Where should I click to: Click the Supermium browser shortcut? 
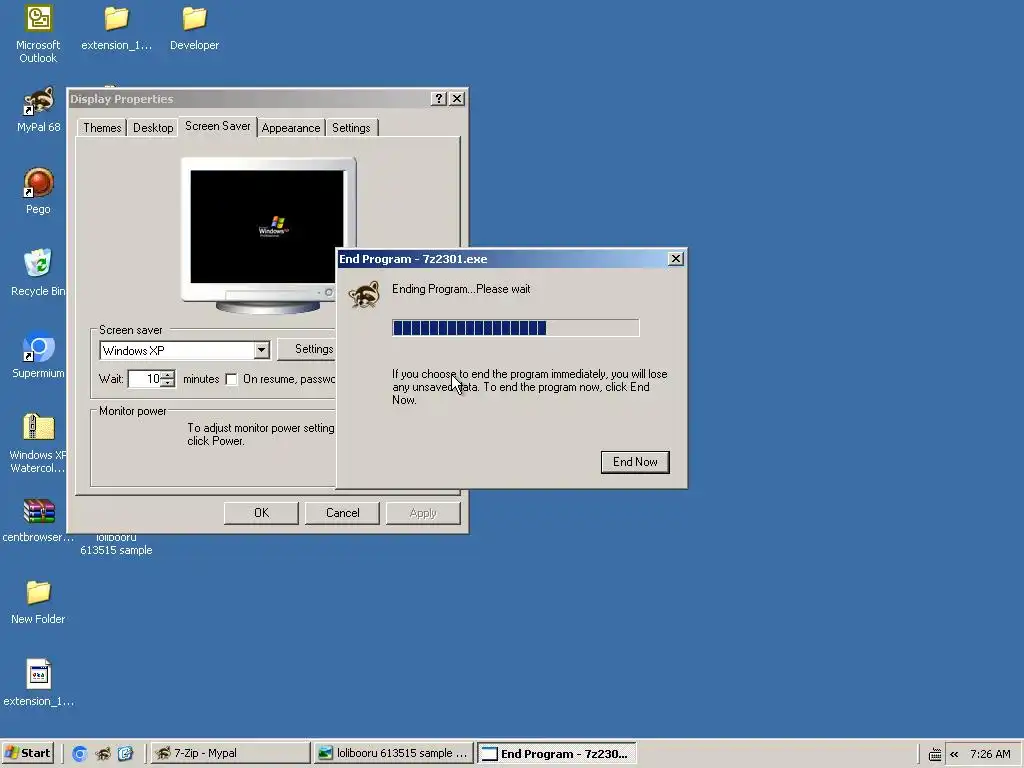pyautogui.click(x=38, y=356)
